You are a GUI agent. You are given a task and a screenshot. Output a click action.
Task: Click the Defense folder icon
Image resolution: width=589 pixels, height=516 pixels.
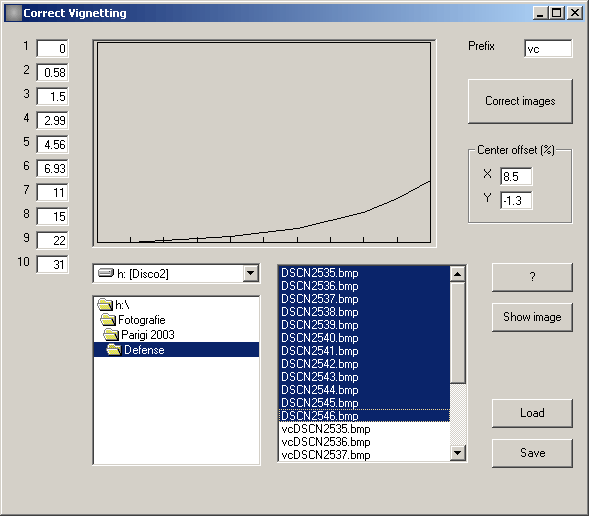113,349
